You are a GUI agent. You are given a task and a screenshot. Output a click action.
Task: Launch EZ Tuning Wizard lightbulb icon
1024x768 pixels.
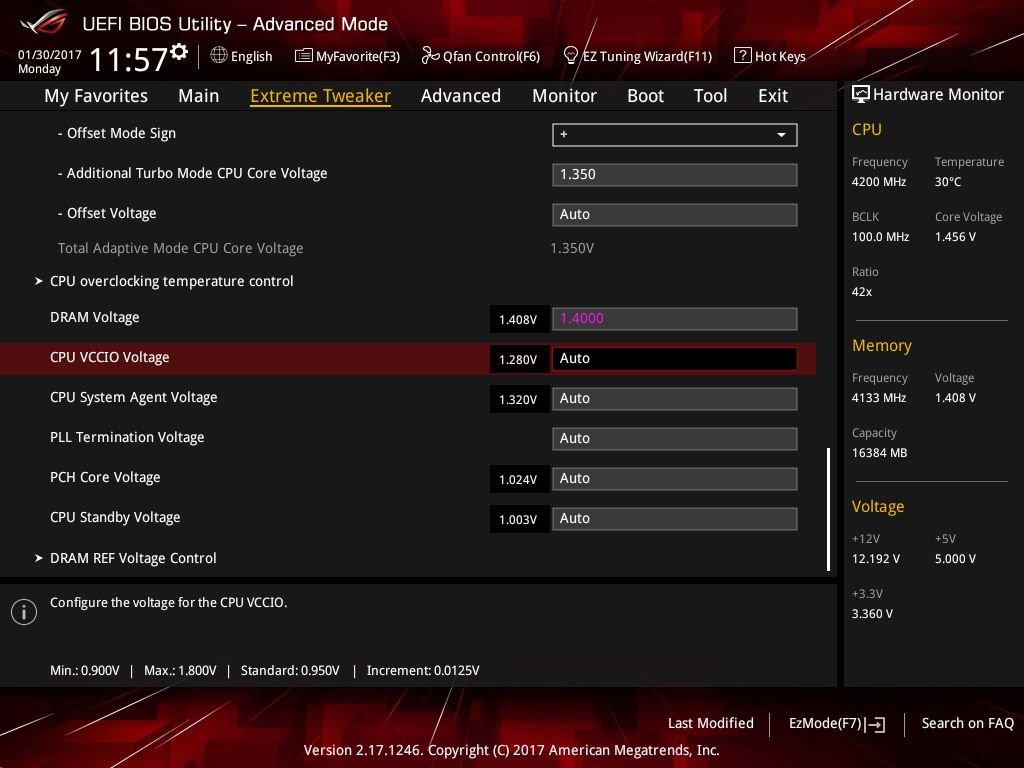570,56
